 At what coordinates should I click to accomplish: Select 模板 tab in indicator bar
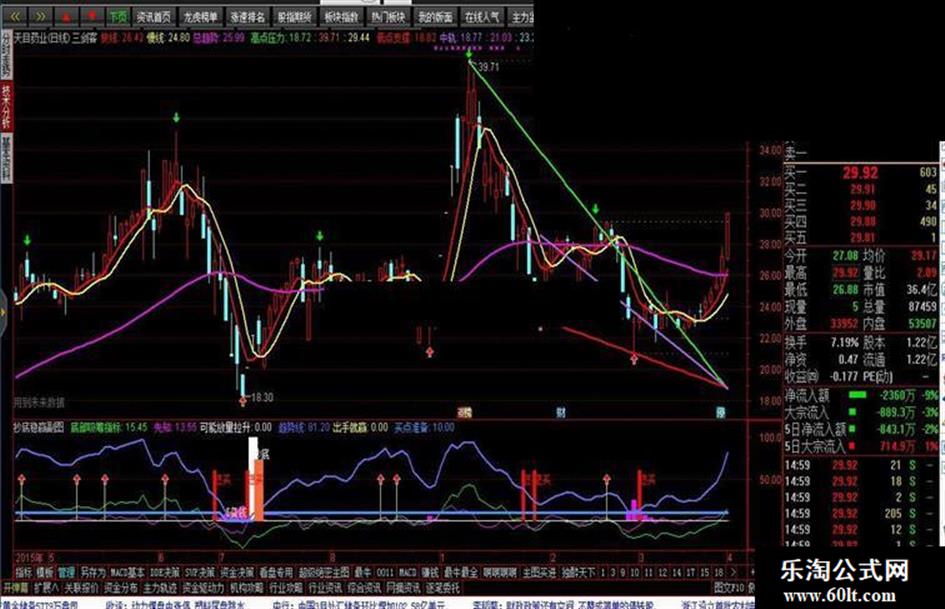click(x=45, y=572)
